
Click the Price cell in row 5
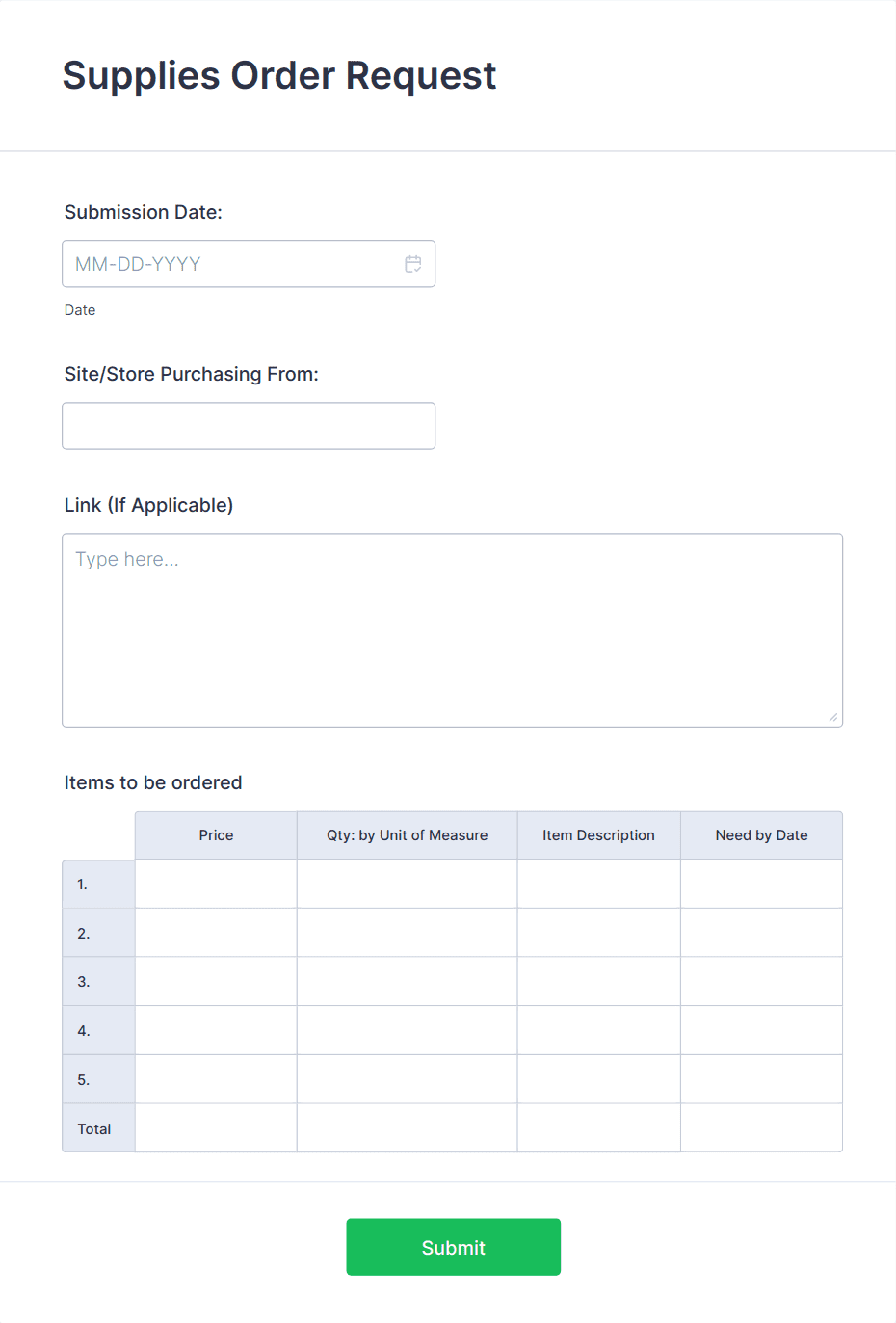tap(215, 1078)
